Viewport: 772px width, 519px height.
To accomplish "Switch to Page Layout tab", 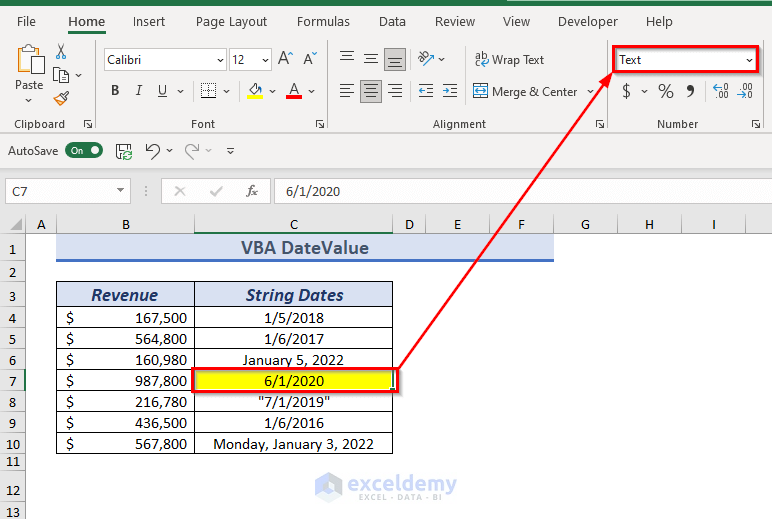I will (231, 22).
